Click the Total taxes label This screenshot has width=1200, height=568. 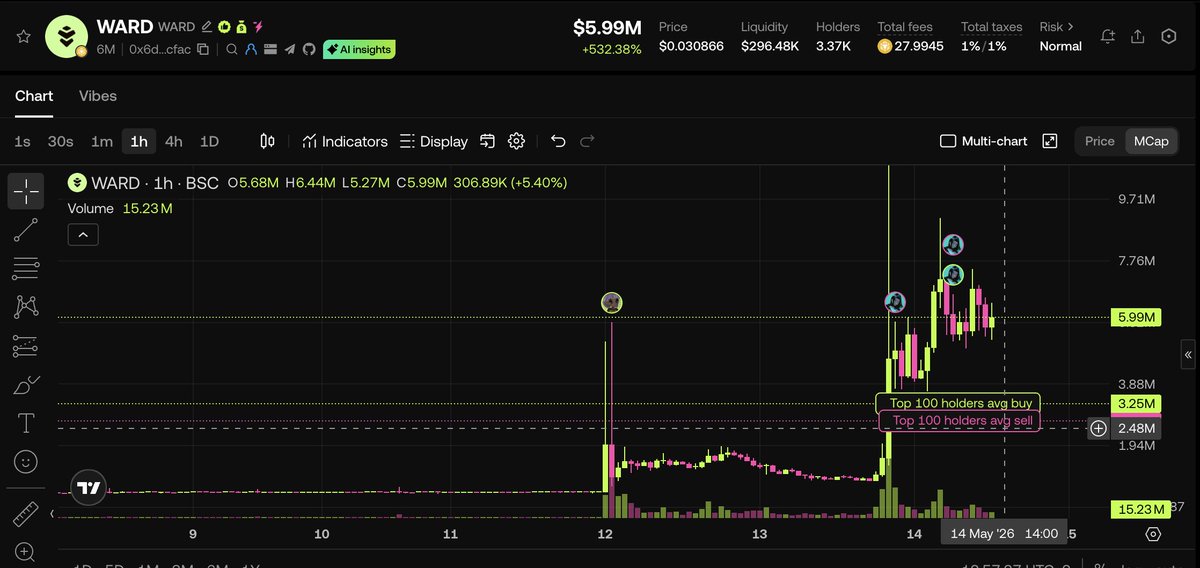tap(993, 27)
